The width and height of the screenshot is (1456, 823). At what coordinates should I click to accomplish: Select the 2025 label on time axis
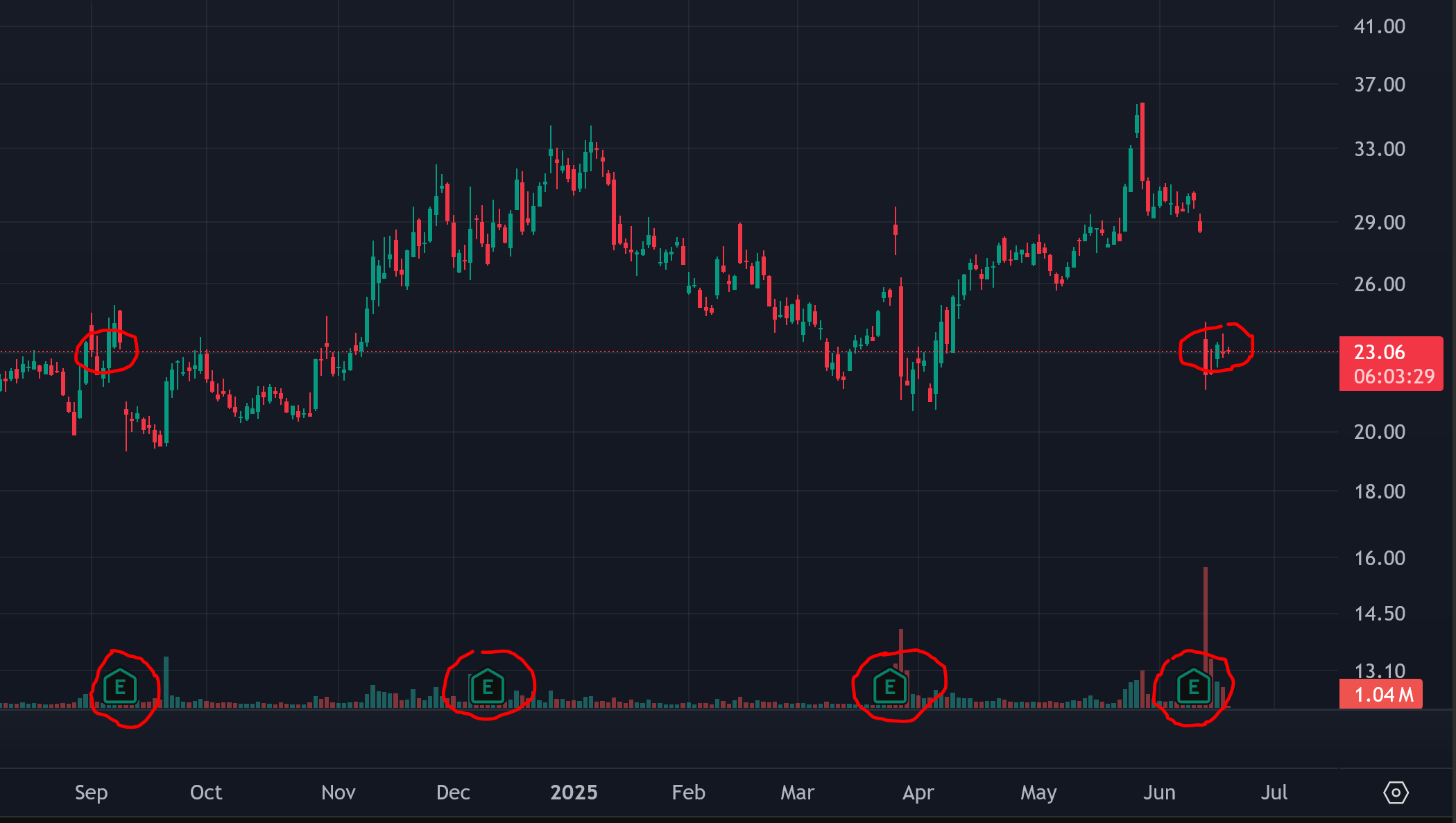(x=574, y=792)
